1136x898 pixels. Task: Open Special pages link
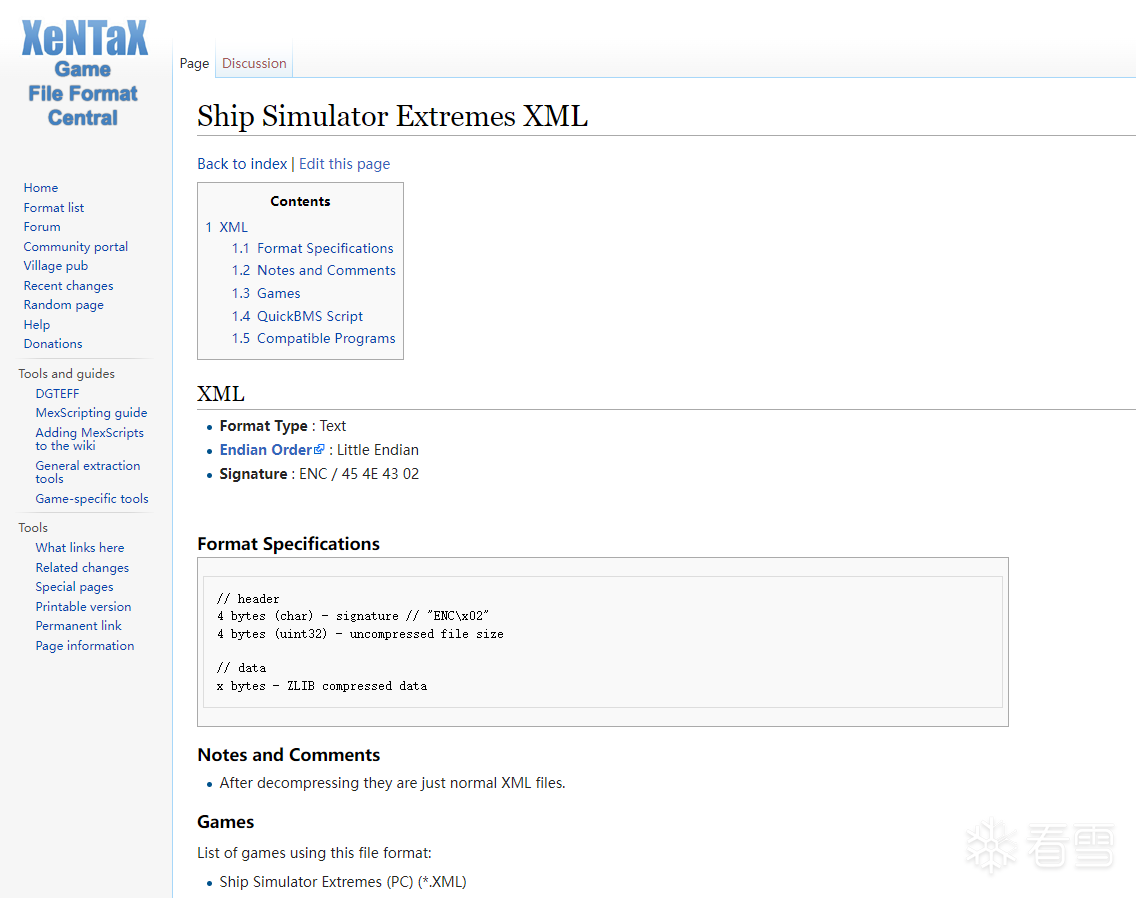coord(75,587)
